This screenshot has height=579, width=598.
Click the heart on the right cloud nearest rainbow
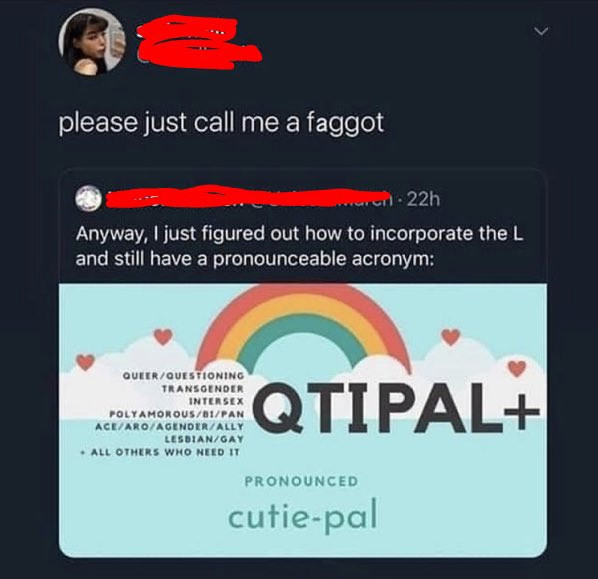tap(451, 337)
